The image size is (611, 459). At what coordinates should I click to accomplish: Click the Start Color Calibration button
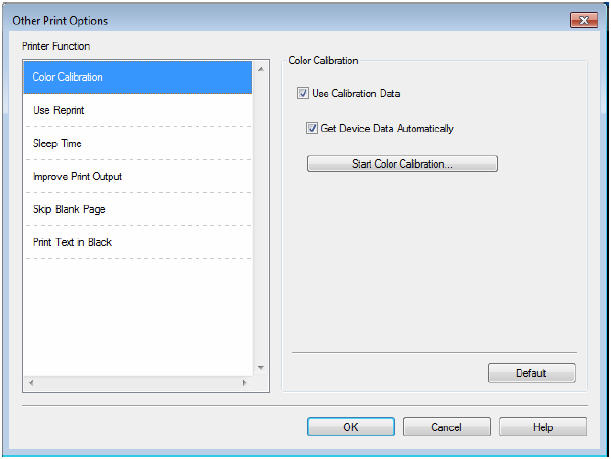click(x=402, y=164)
